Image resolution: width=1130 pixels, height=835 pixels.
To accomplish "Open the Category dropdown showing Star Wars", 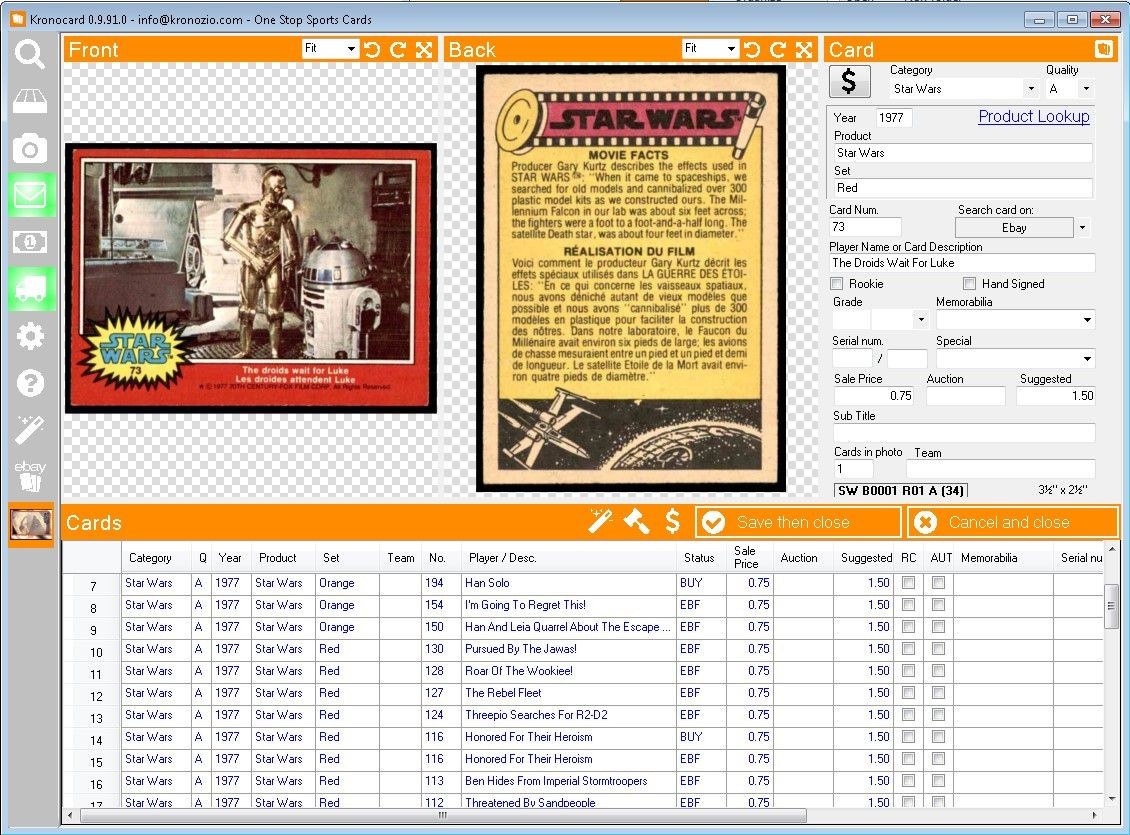I will point(964,89).
